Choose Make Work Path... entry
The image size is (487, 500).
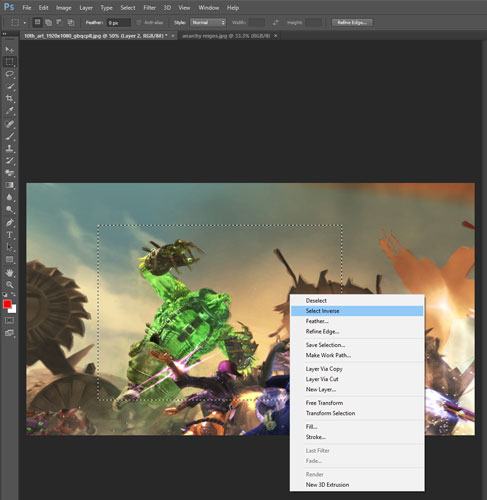[x=357, y=355]
